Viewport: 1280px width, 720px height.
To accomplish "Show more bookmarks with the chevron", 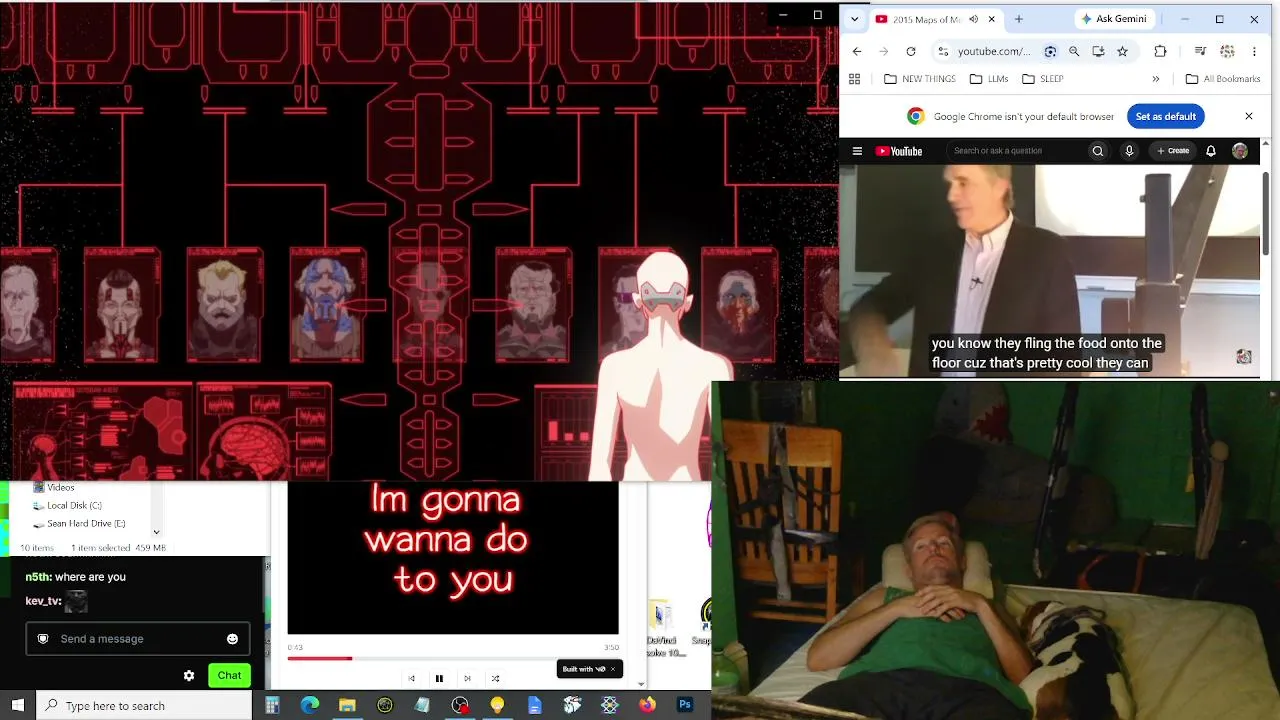I will click(1156, 79).
